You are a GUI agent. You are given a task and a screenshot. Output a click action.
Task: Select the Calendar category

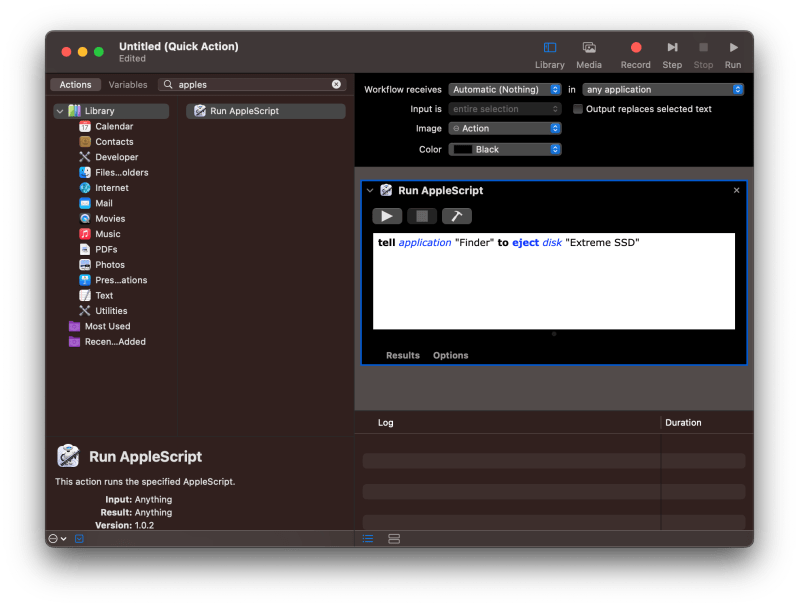point(114,126)
